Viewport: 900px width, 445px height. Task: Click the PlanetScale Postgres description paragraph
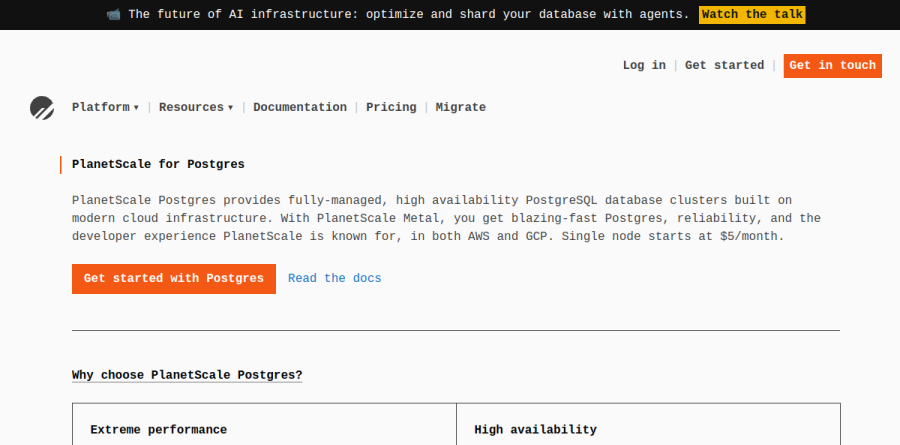click(x=446, y=218)
